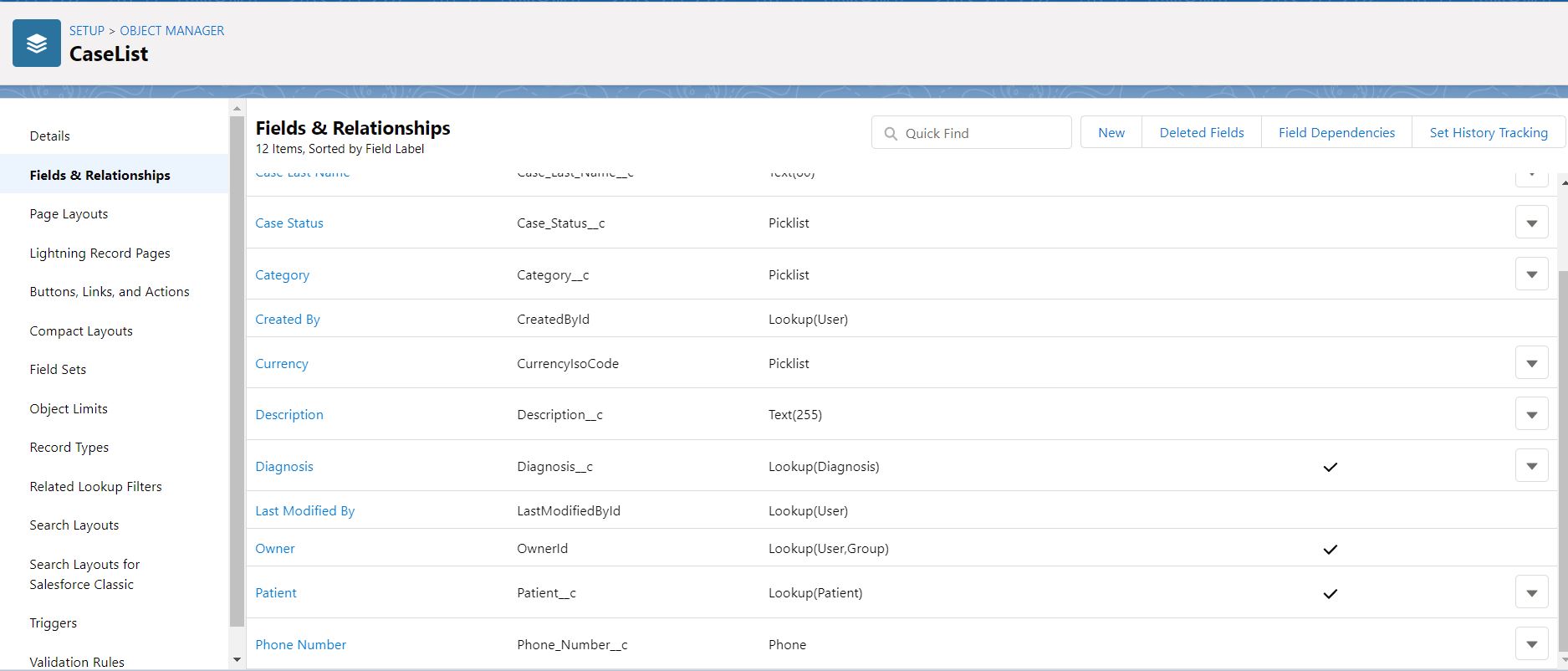The height and width of the screenshot is (671, 1568).
Task: Select Lightning Record Pages sidebar item
Action: 100,254
